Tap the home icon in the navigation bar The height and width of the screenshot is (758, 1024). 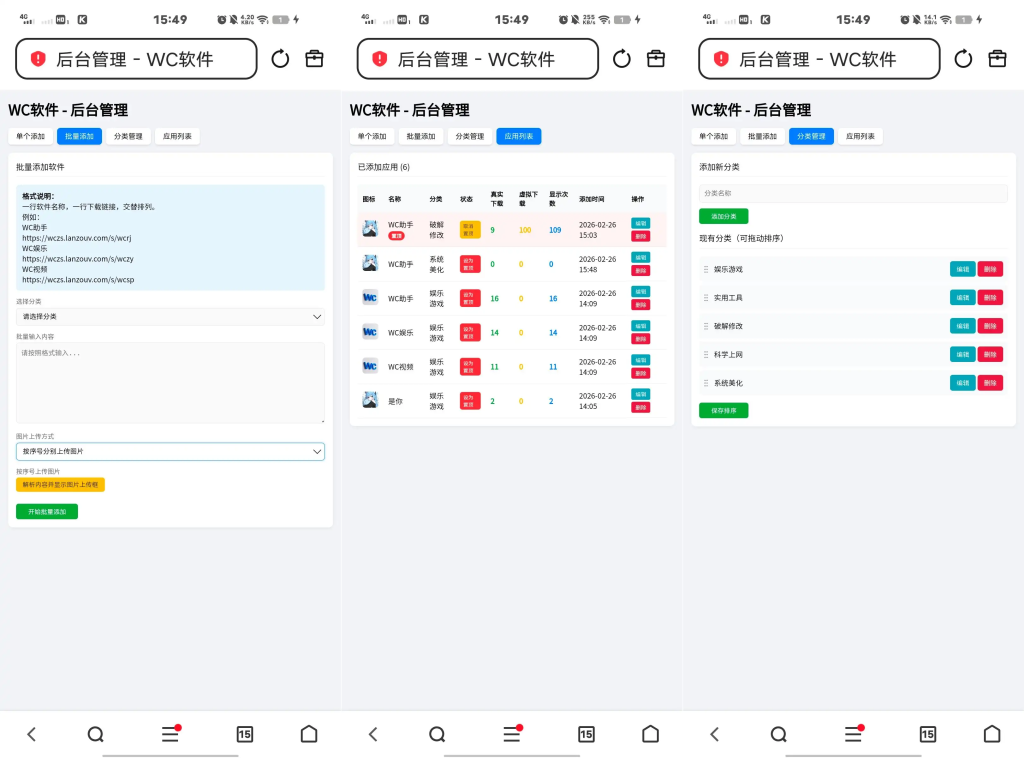tap(309, 734)
